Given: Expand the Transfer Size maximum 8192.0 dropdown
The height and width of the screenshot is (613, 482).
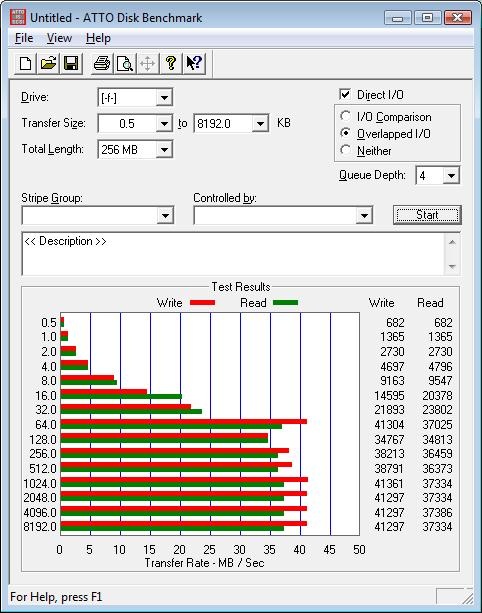Looking at the screenshot, I should point(260,124).
